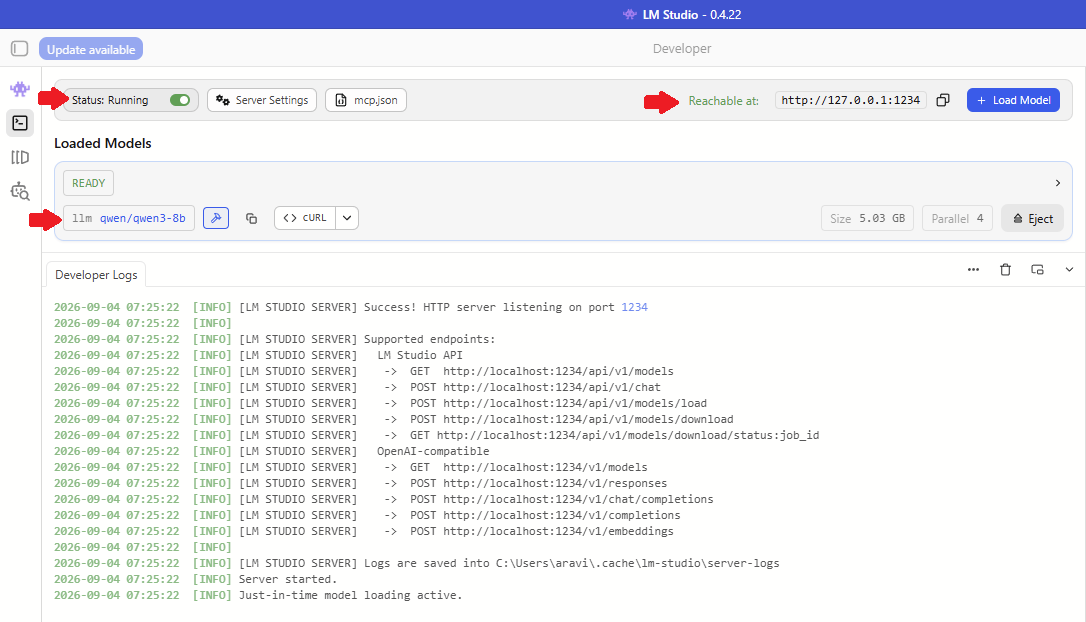Copy the server address icon
1086x622 pixels.
(x=943, y=100)
